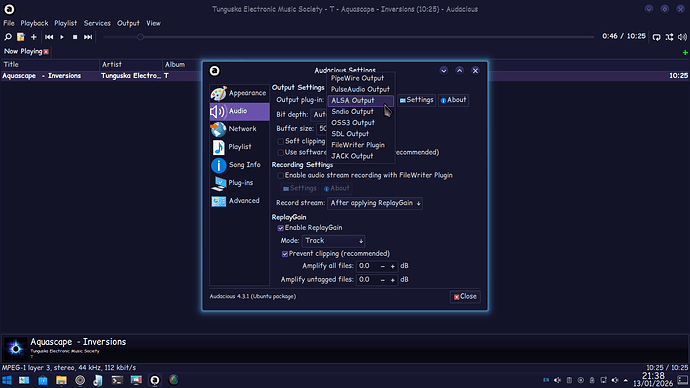Stop playback with the Stop button
The width and height of the screenshot is (690, 388).
75,37
